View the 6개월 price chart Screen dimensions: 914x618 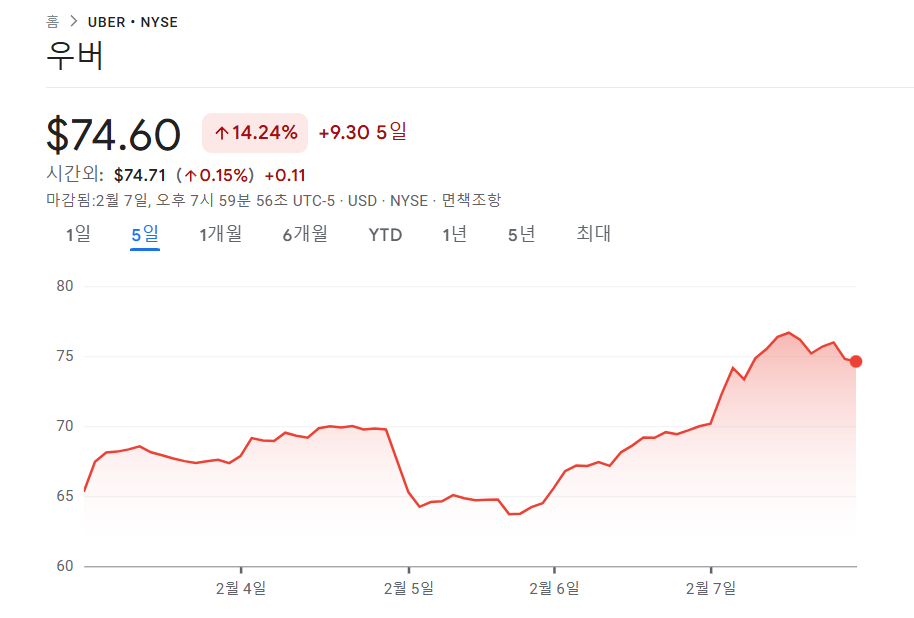tap(302, 234)
